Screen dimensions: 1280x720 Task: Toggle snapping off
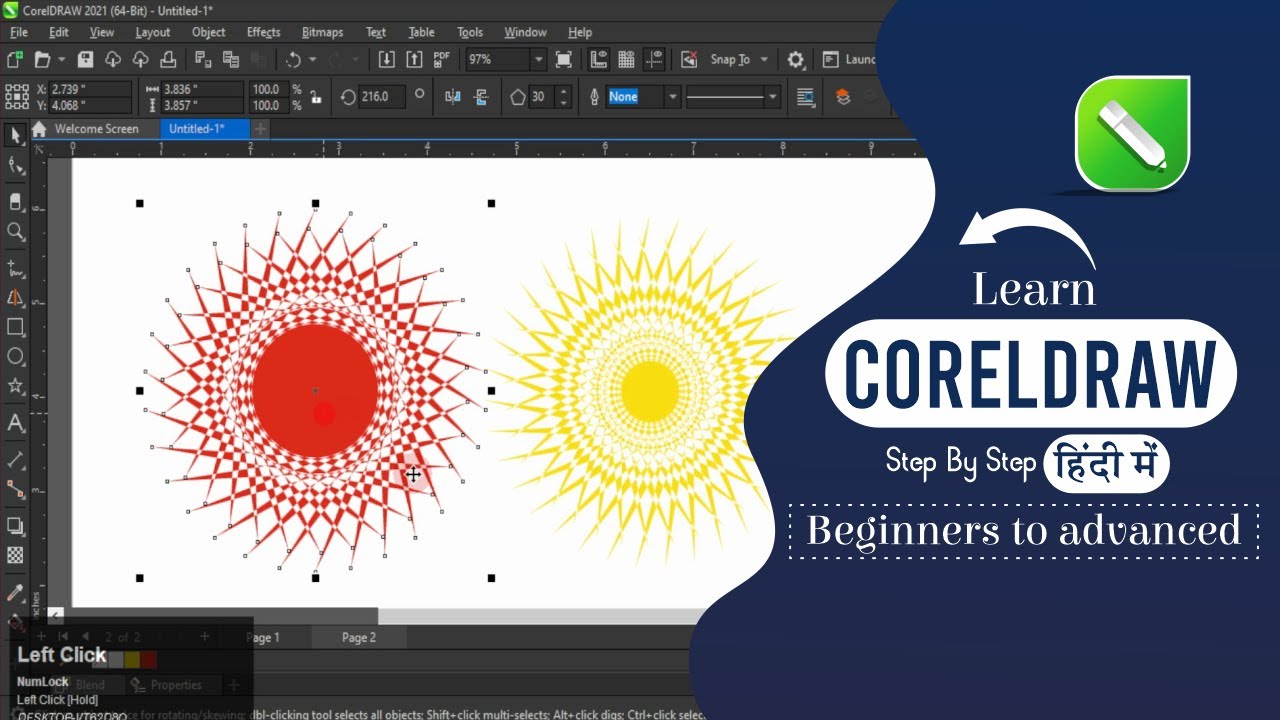(x=689, y=60)
